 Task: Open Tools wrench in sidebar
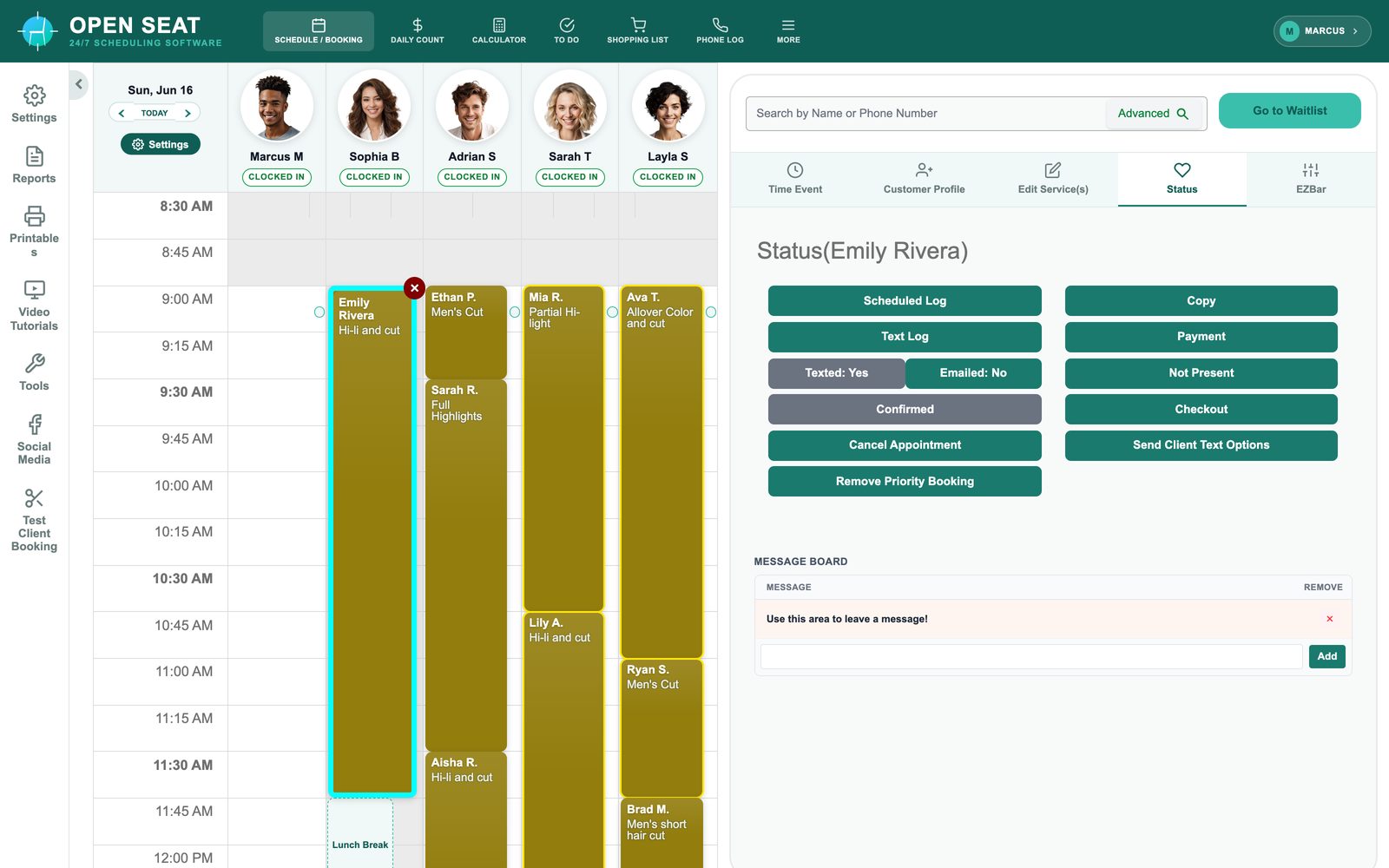(34, 372)
